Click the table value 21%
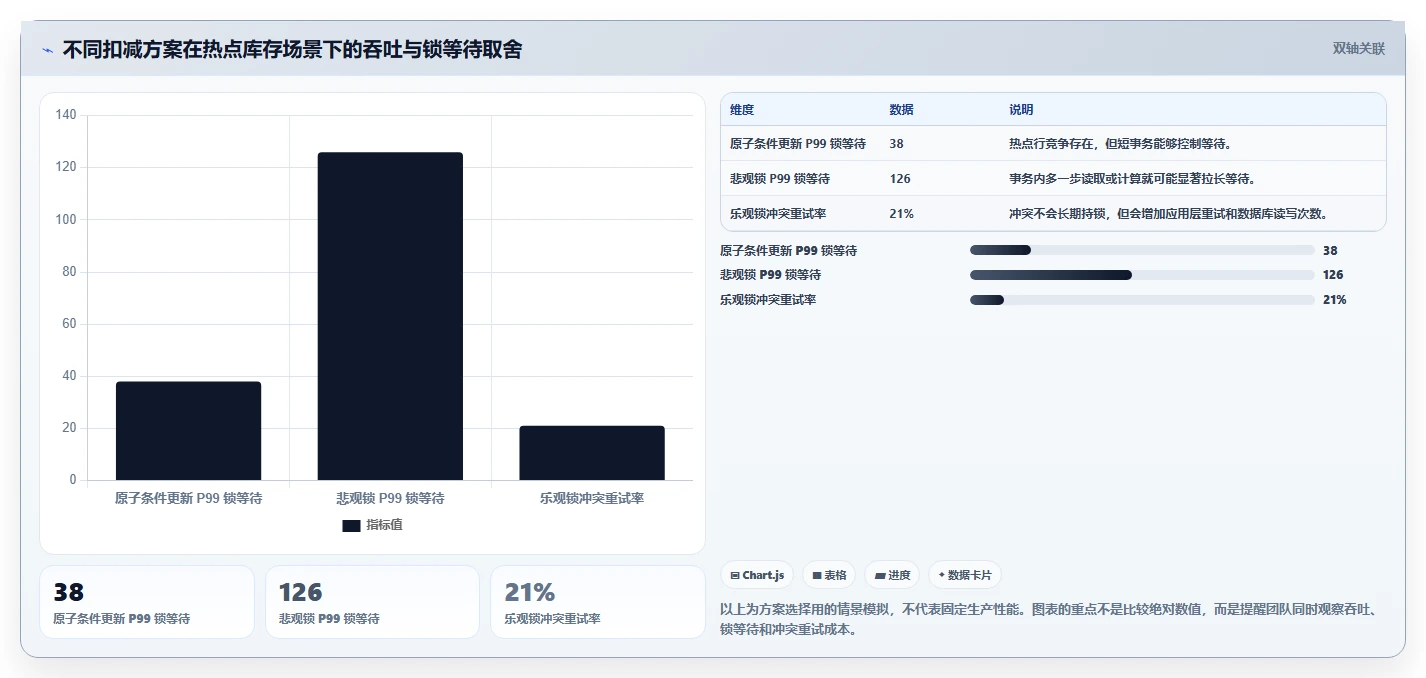1426x678 pixels. point(901,214)
